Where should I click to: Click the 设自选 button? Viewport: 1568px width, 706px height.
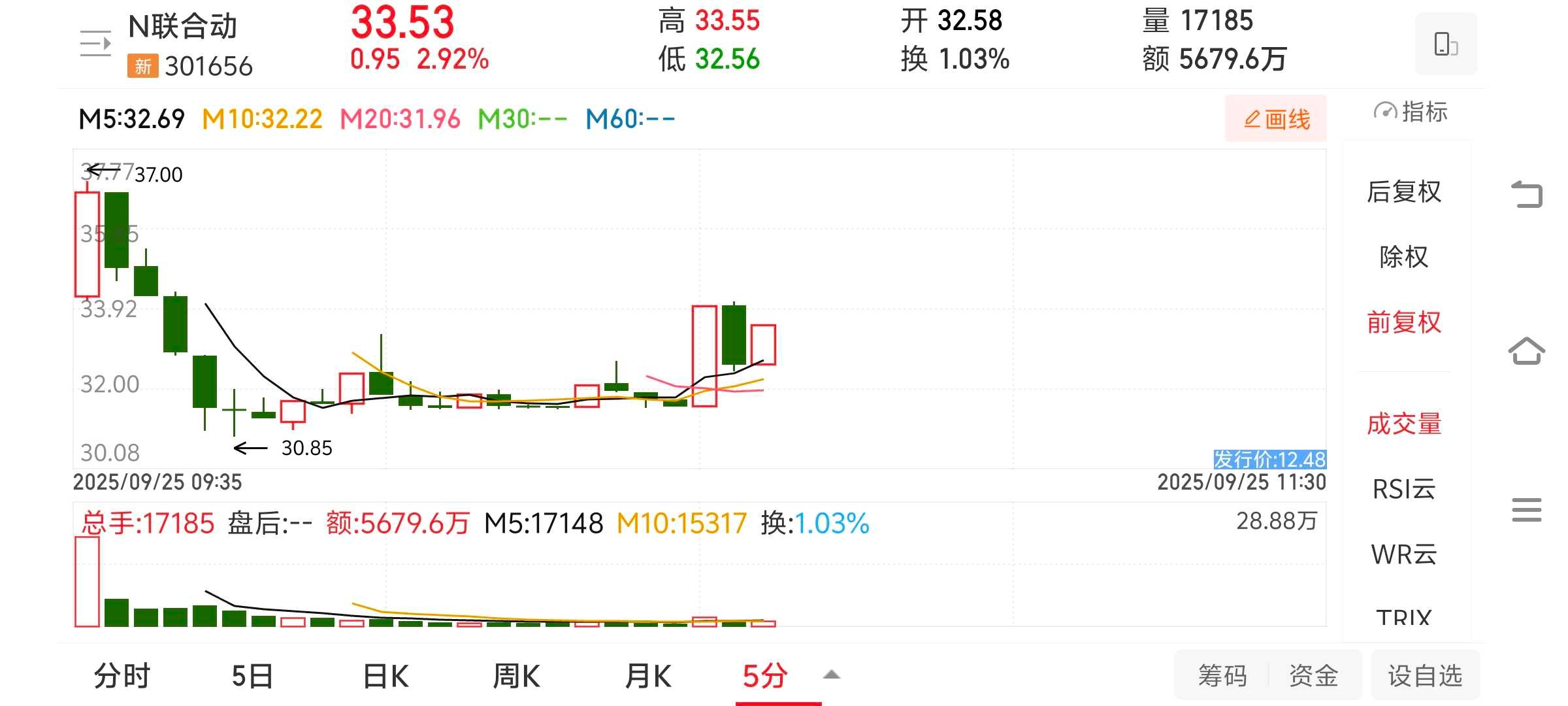1425,675
